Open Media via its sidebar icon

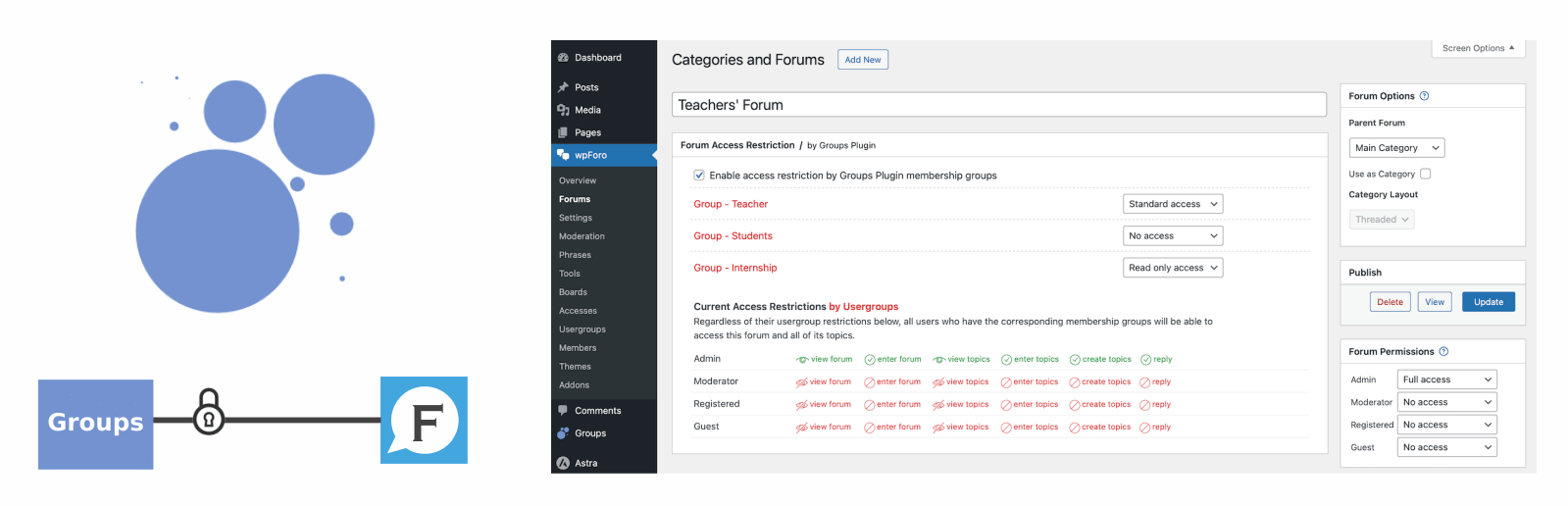click(563, 110)
